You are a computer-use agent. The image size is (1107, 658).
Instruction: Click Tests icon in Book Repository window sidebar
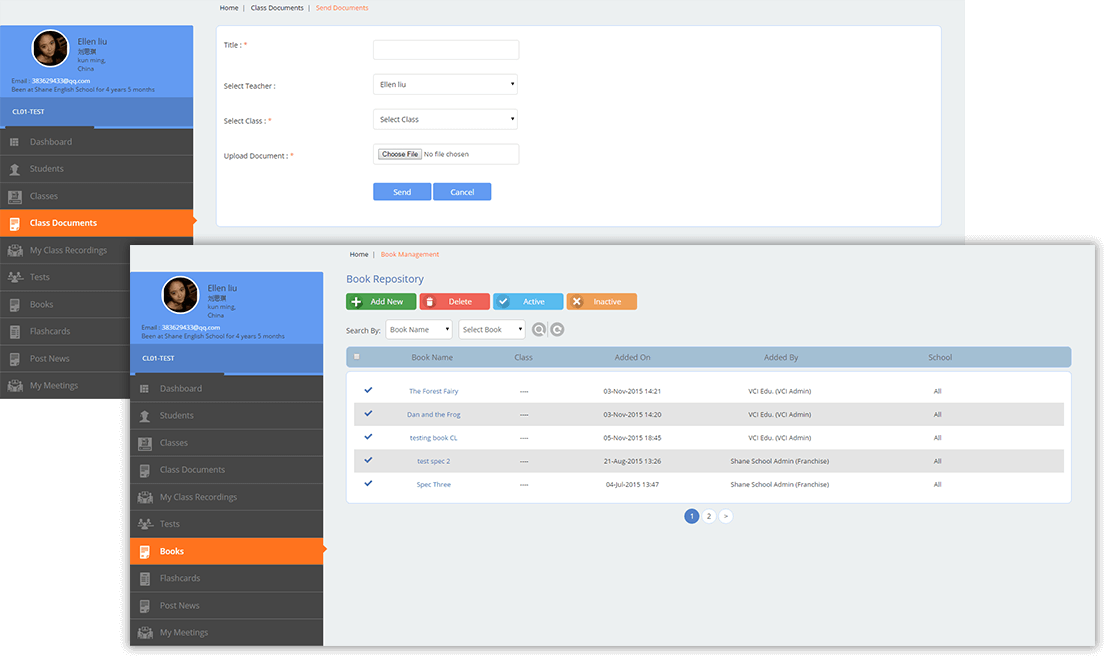[145, 524]
